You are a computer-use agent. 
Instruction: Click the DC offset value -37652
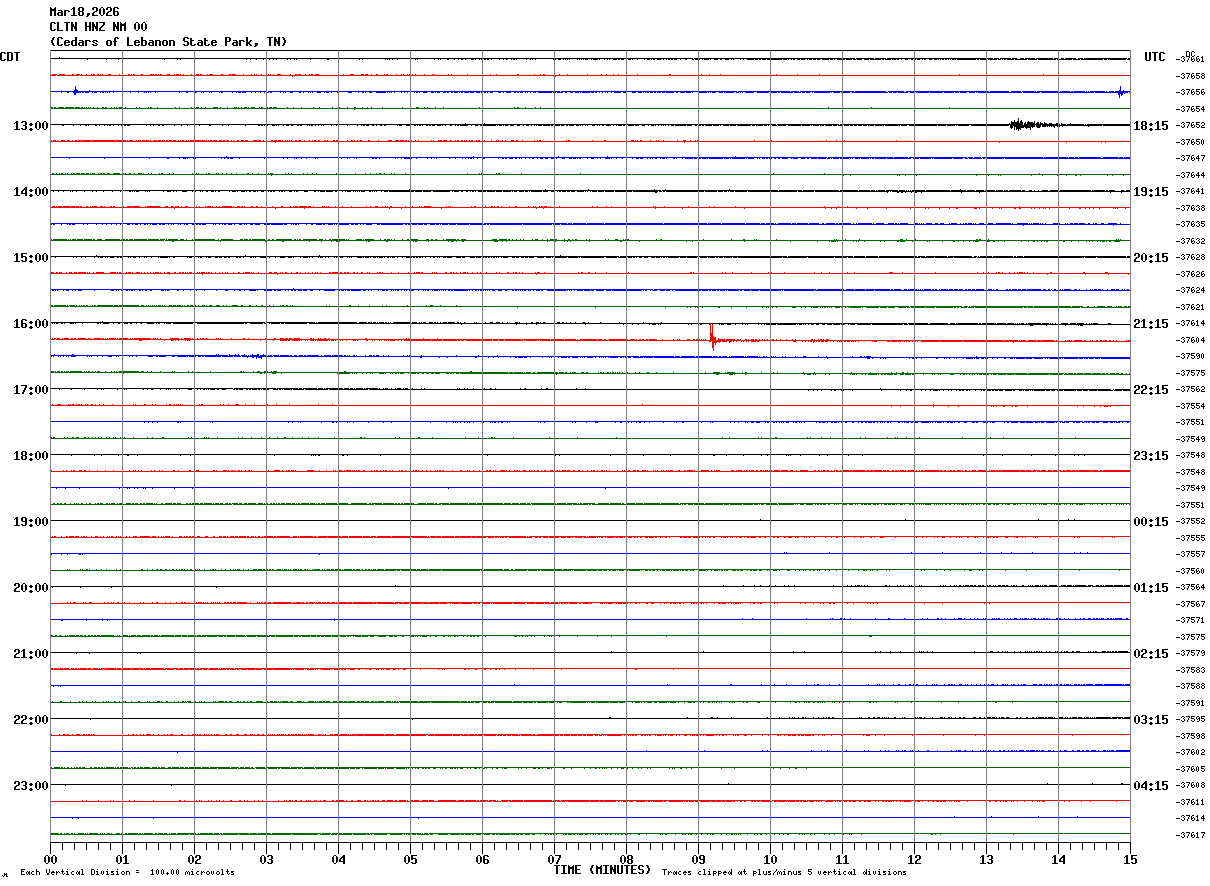1190,126
